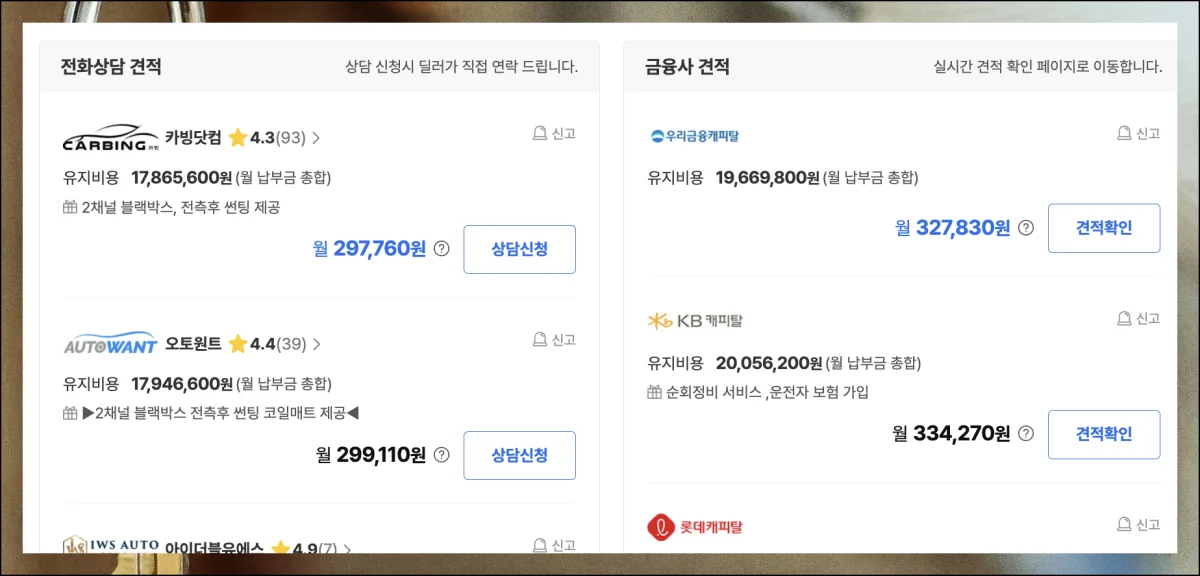
Task: Click 견적확인 for KB캐피탈 quote
Action: click(x=1104, y=434)
